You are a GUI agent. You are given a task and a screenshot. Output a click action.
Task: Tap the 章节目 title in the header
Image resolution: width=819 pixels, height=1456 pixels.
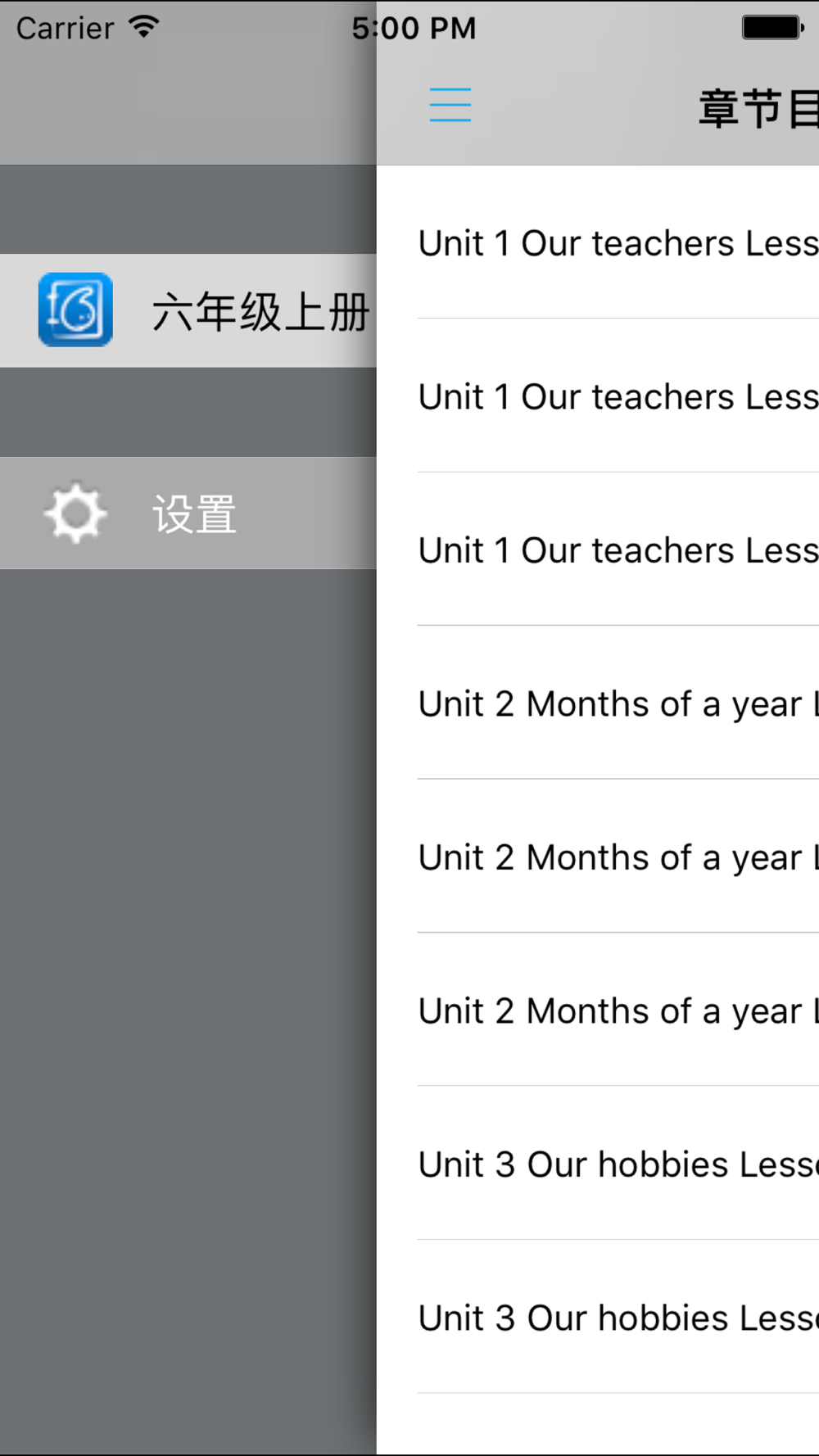[758, 108]
